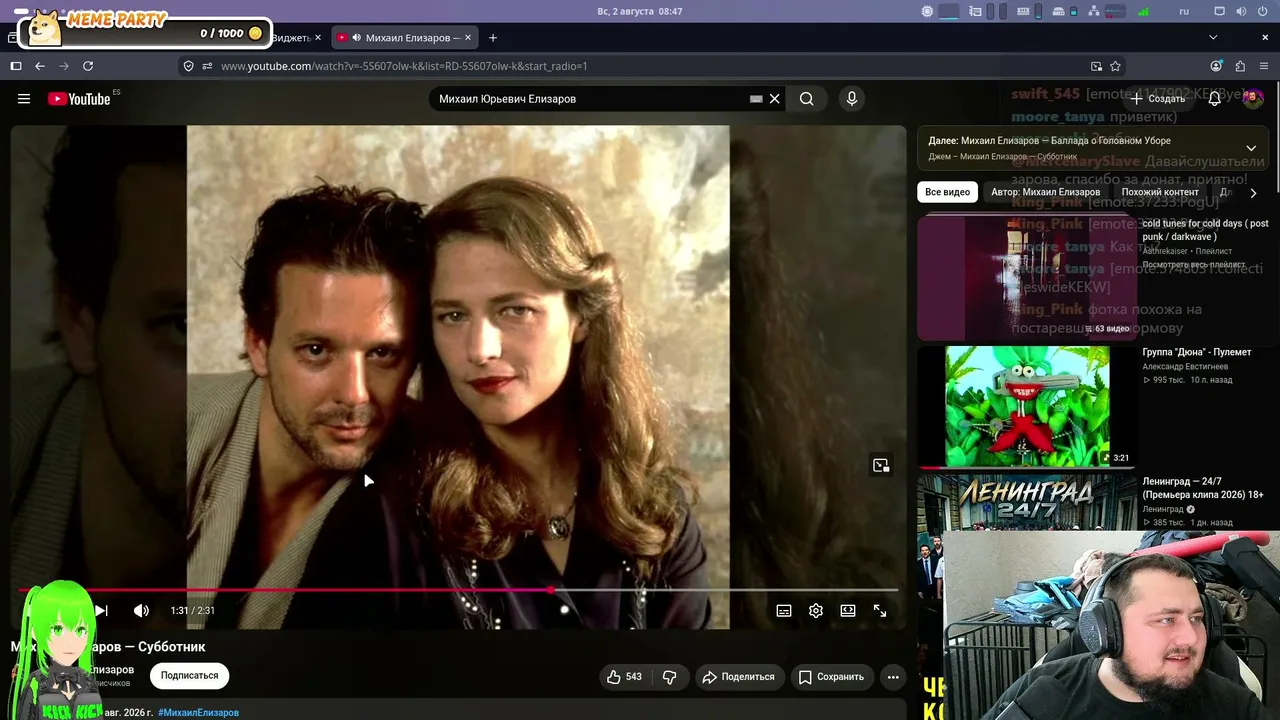Select the Автор: Михаил Елизаров chip
Image resolution: width=1280 pixels, height=720 pixels.
coord(1045,192)
